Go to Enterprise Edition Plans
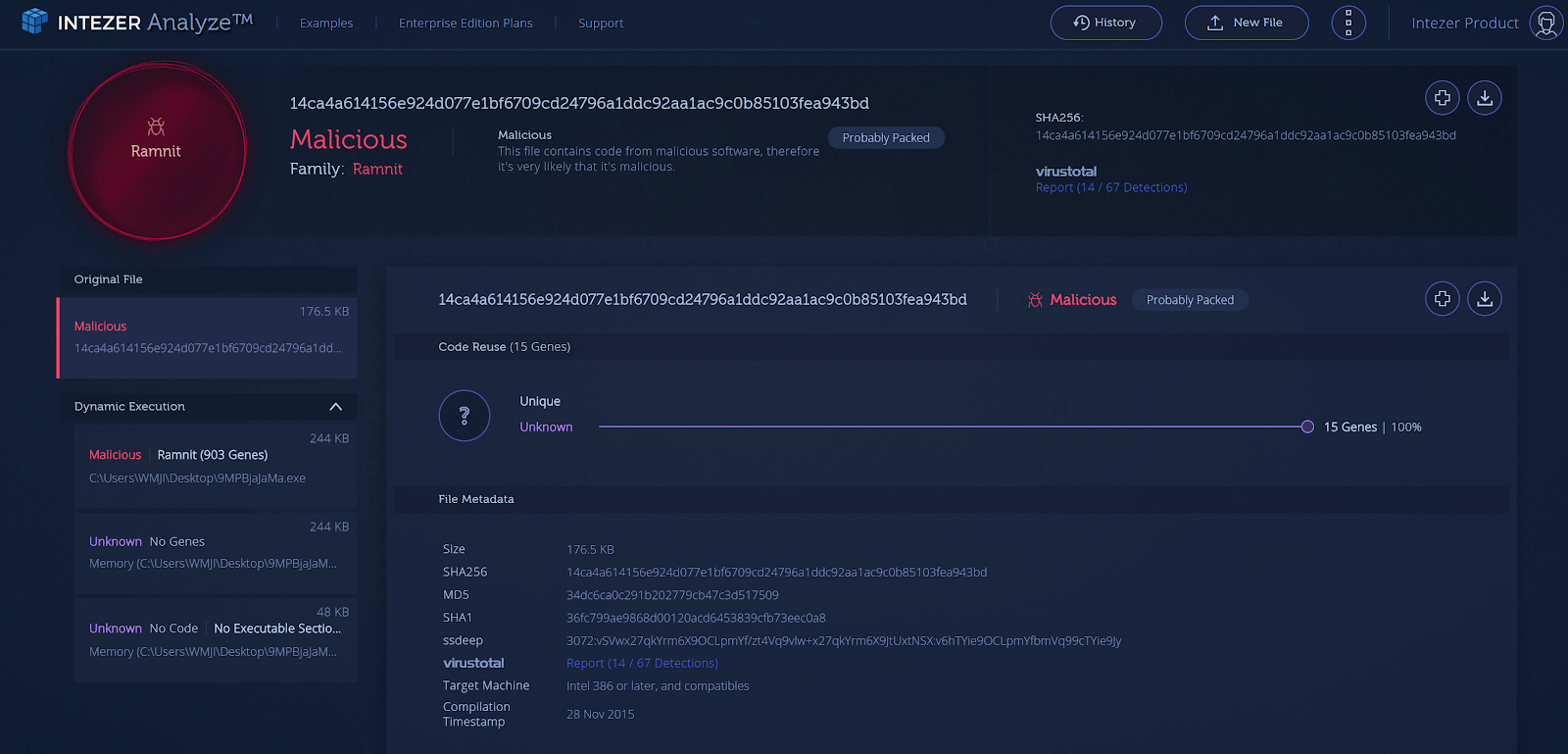 coord(465,24)
